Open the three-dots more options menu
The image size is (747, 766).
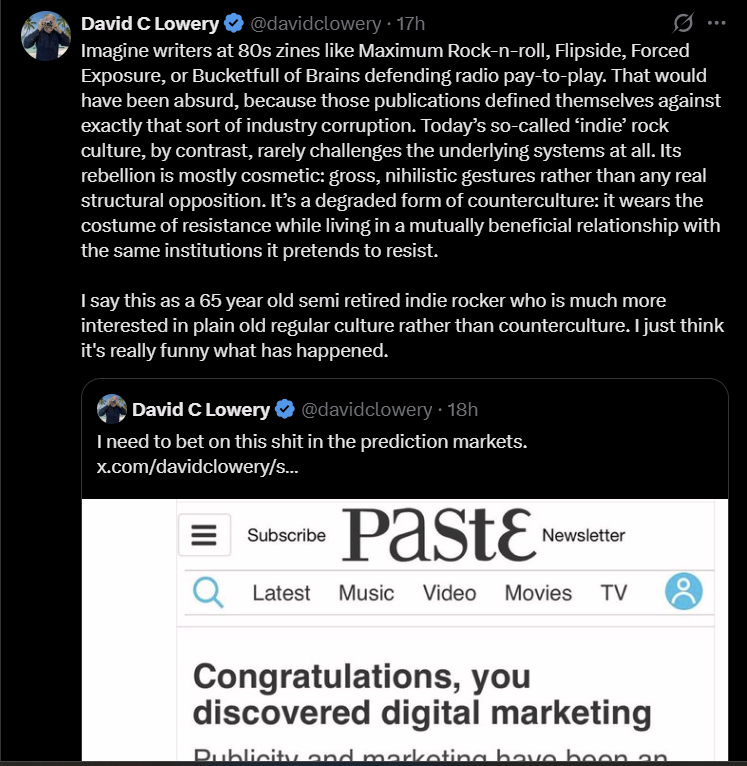[x=716, y=23]
